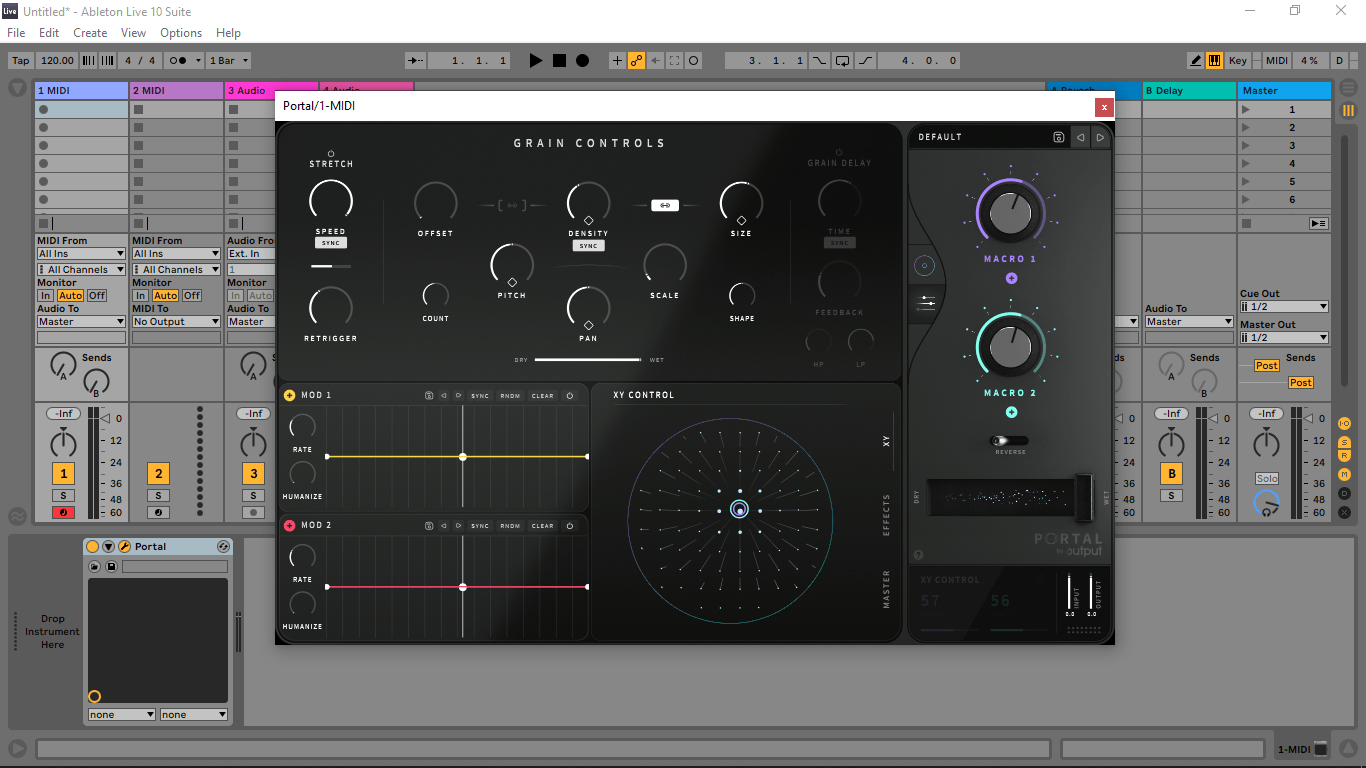Click the save preset icon next to DEFAULT
This screenshot has width=1366, height=768.
(1058, 137)
